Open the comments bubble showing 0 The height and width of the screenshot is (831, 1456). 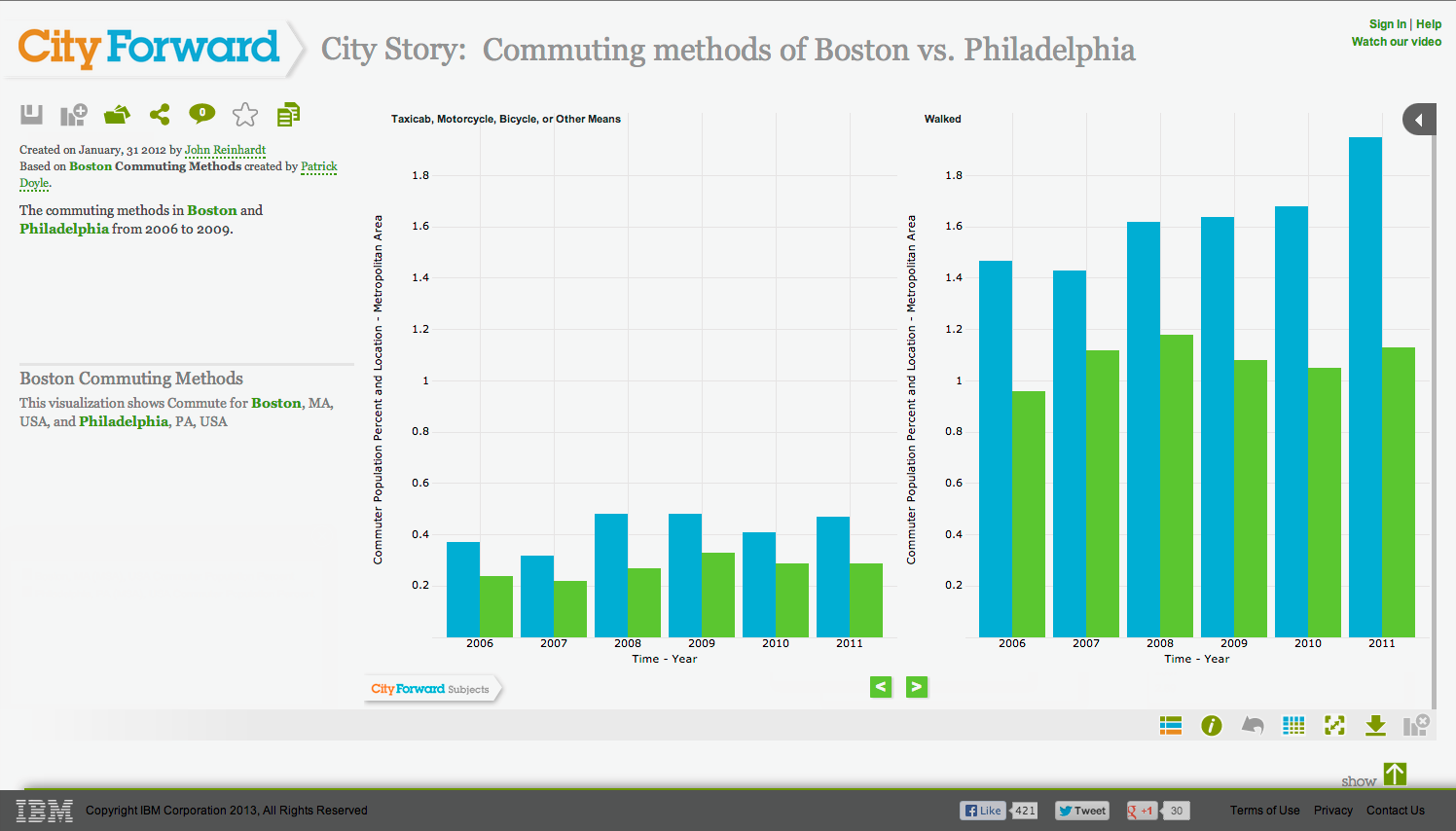(202, 114)
